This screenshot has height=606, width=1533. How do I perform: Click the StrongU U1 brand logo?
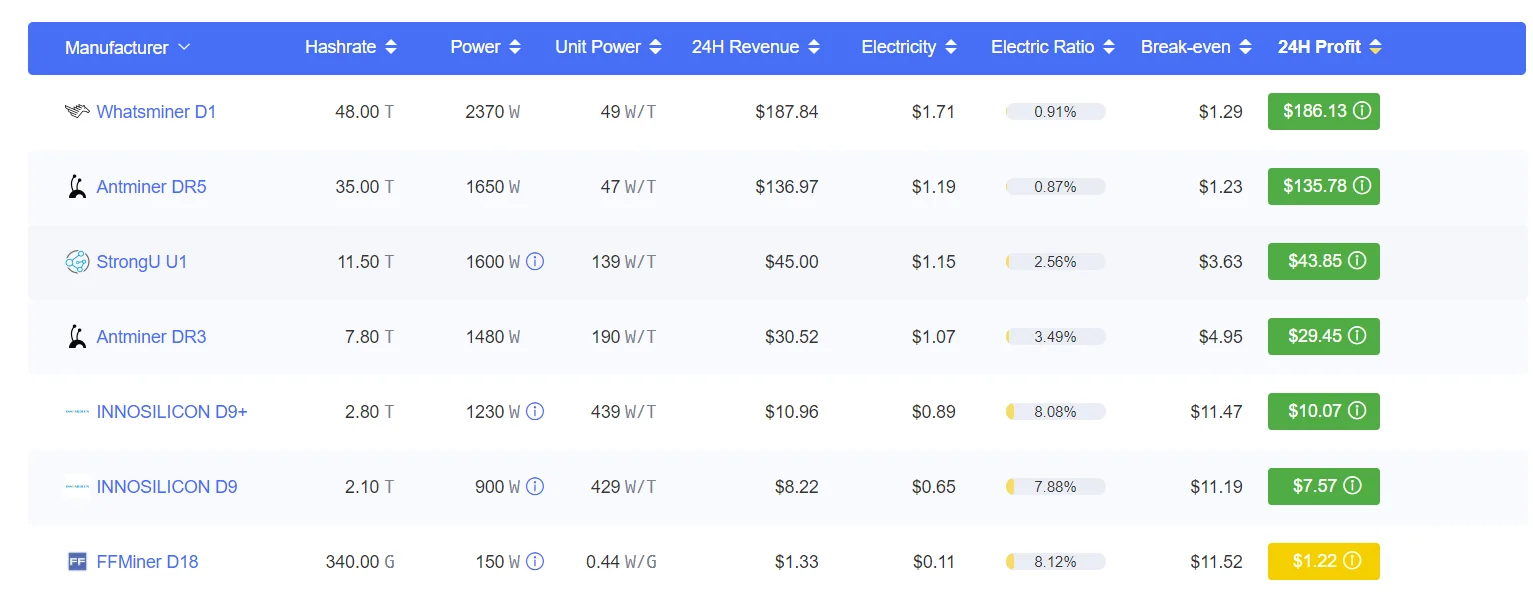click(x=77, y=262)
